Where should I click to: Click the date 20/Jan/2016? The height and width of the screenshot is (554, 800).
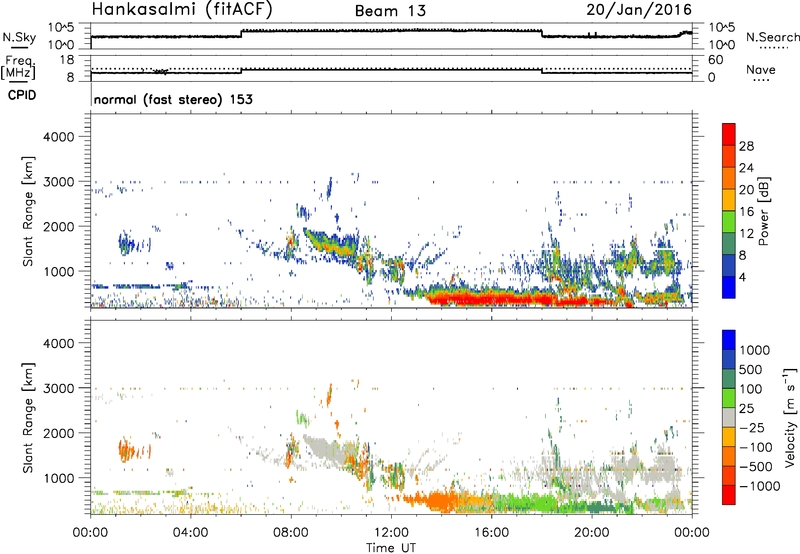[x=639, y=10]
